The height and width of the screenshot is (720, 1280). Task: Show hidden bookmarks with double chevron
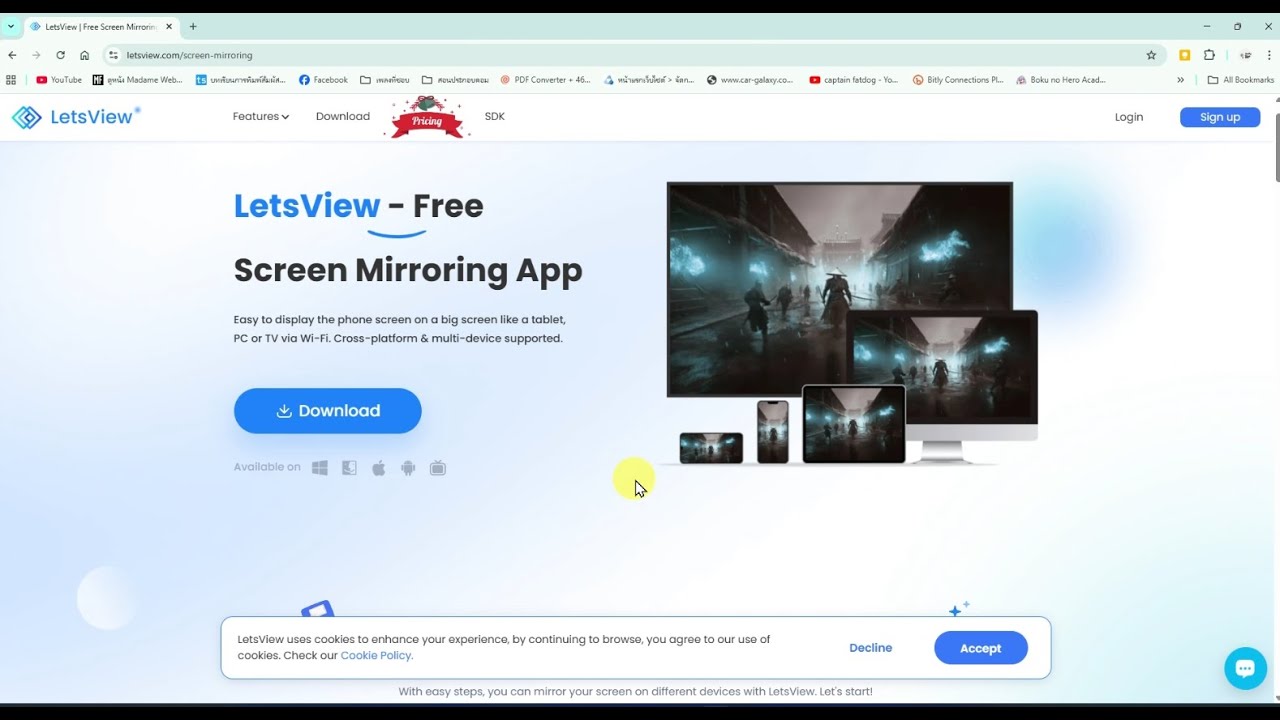pyautogui.click(x=1180, y=80)
